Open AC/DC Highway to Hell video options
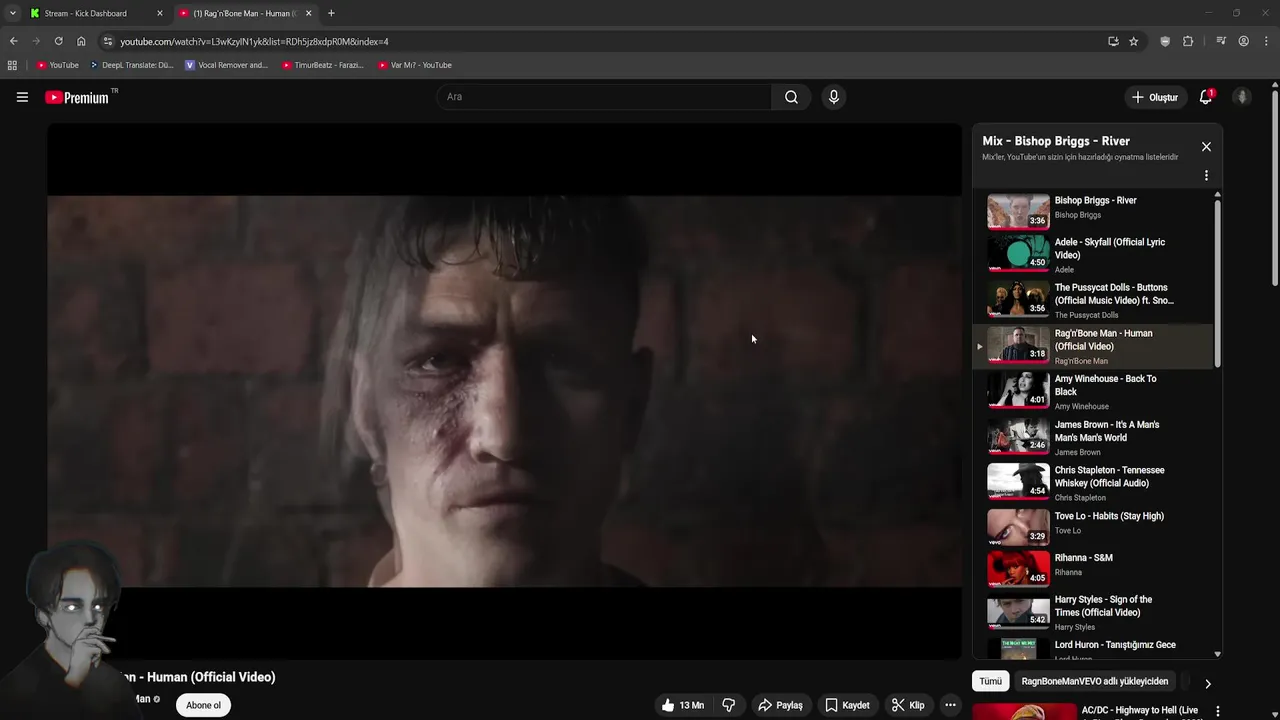 pyautogui.click(x=1217, y=711)
